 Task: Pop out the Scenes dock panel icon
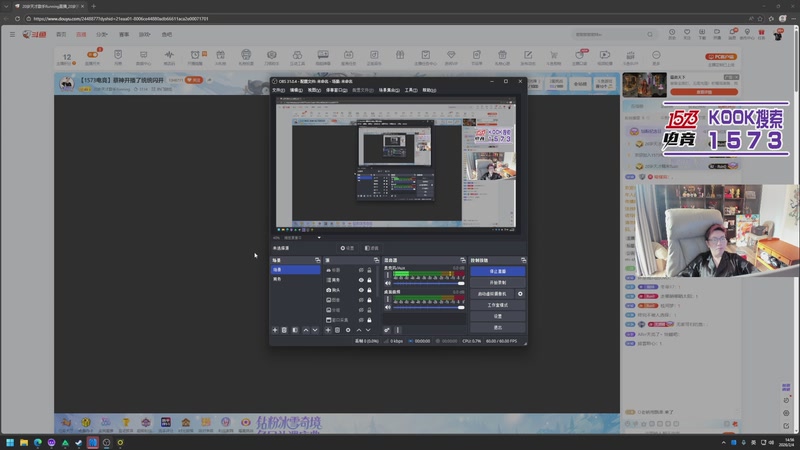(317, 260)
